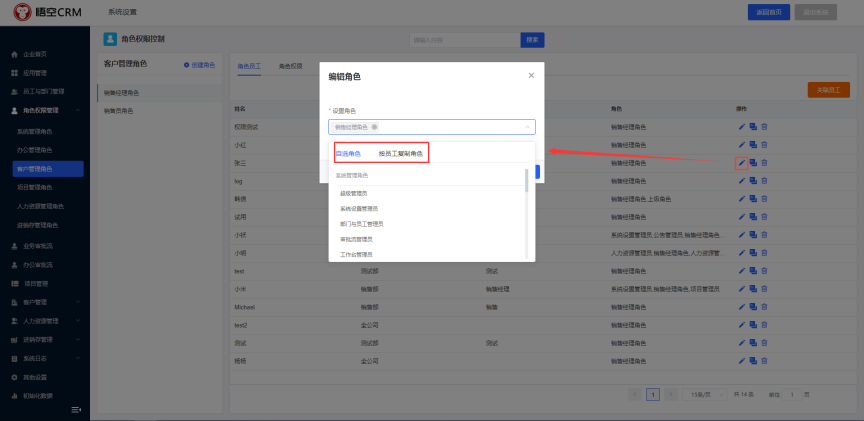Click the delete icon in the test2 row
Viewport: 864px width, 421px height.
[x=764, y=325]
